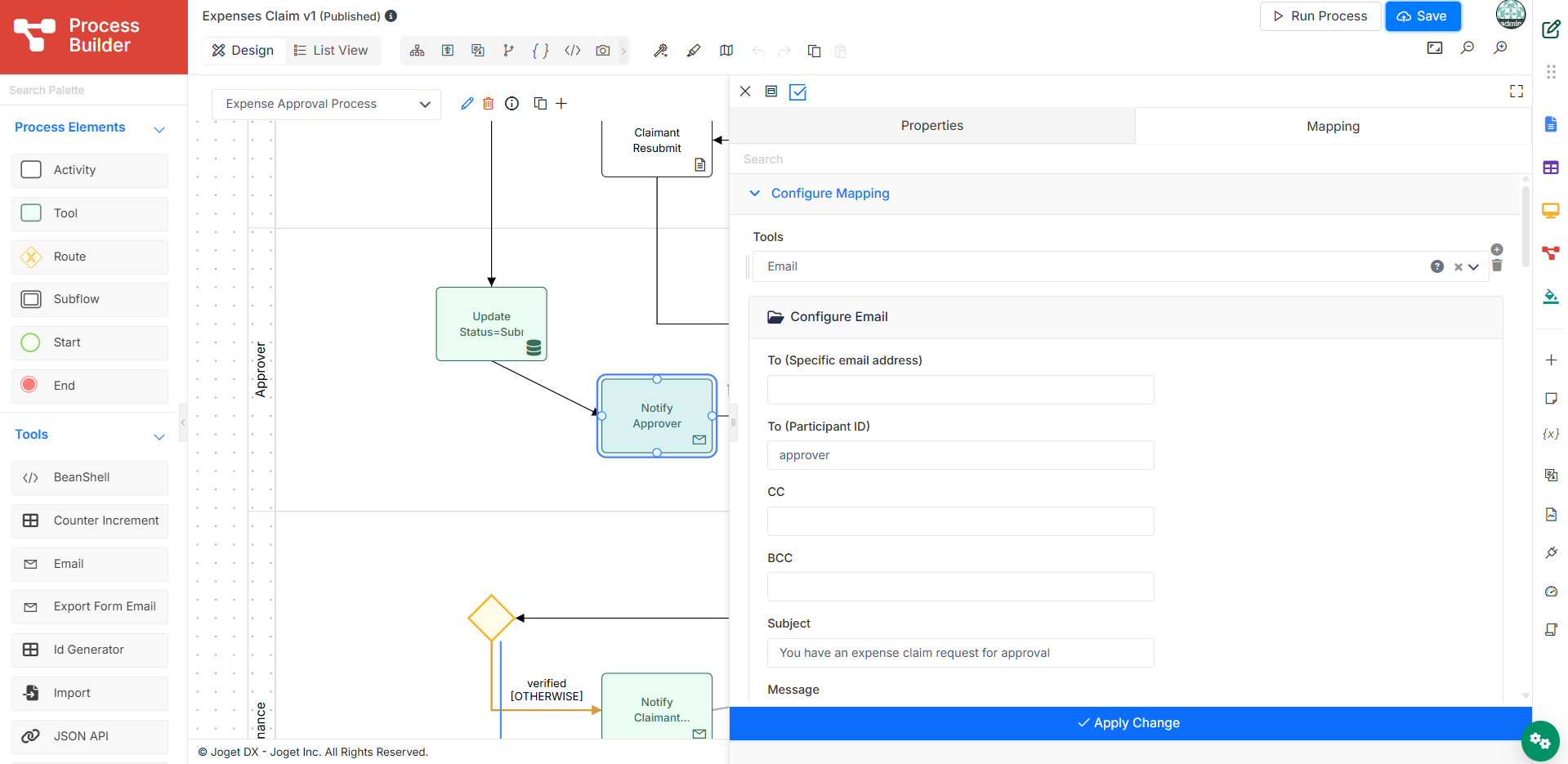Click the Apply Change button
1568x764 pixels.
[1130, 723]
